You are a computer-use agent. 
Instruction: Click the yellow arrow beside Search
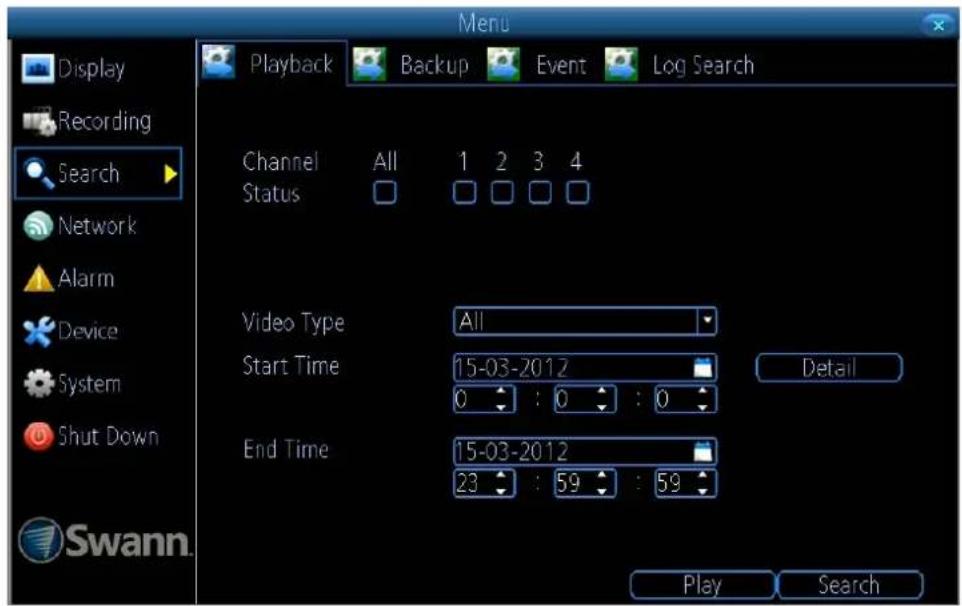click(171, 174)
